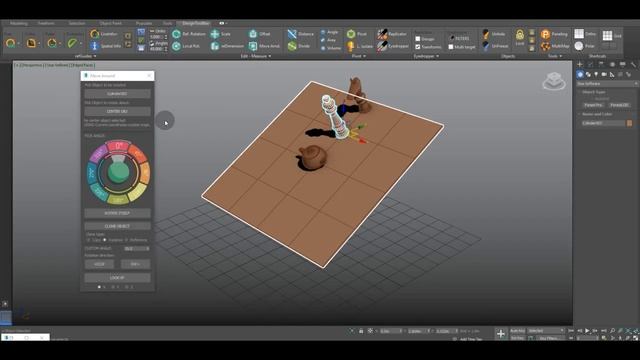Click CENTER OBJ button in Move Around dialog
640x360 pixels.
coord(117,111)
